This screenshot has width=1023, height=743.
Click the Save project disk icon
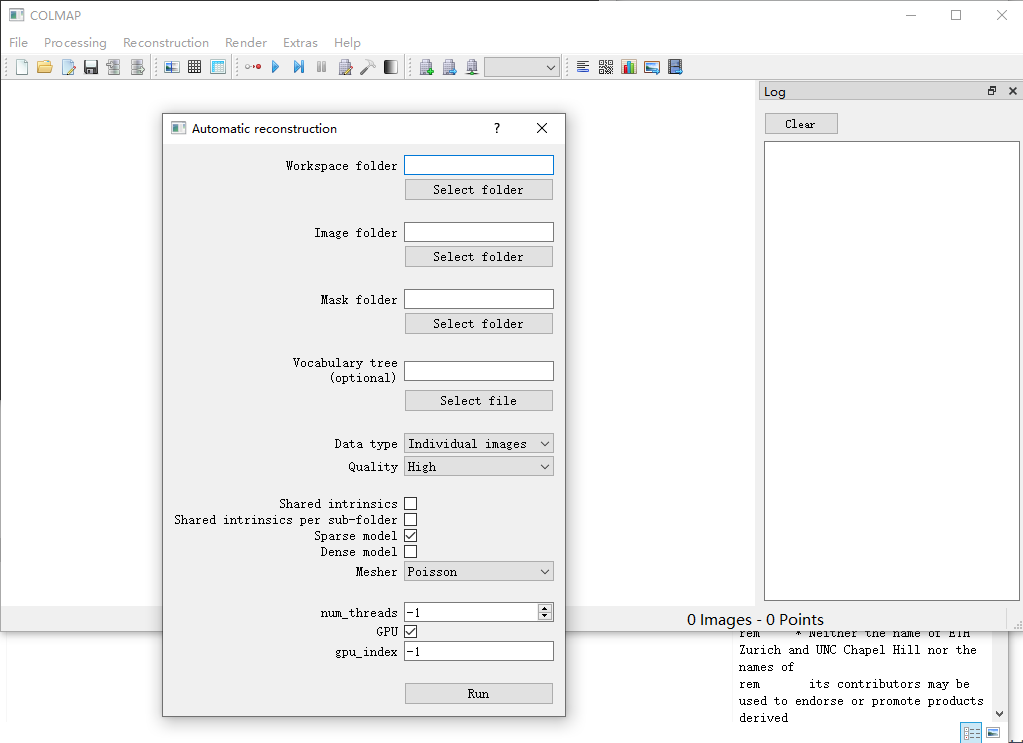91,67
